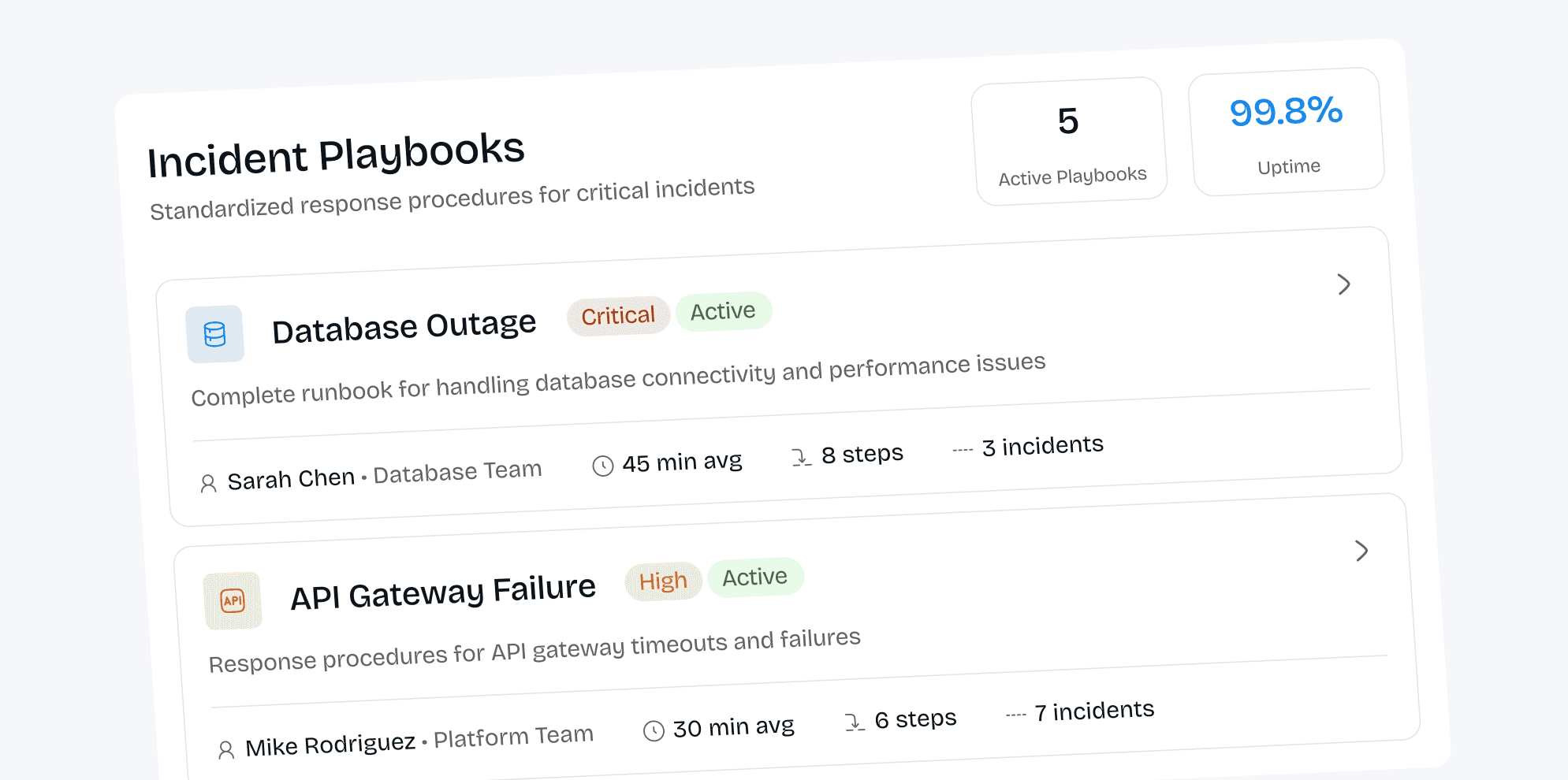Click the Critical severity badge
Image resolution: width=1568 pixels, height=780 pixels.
point(618,316)
